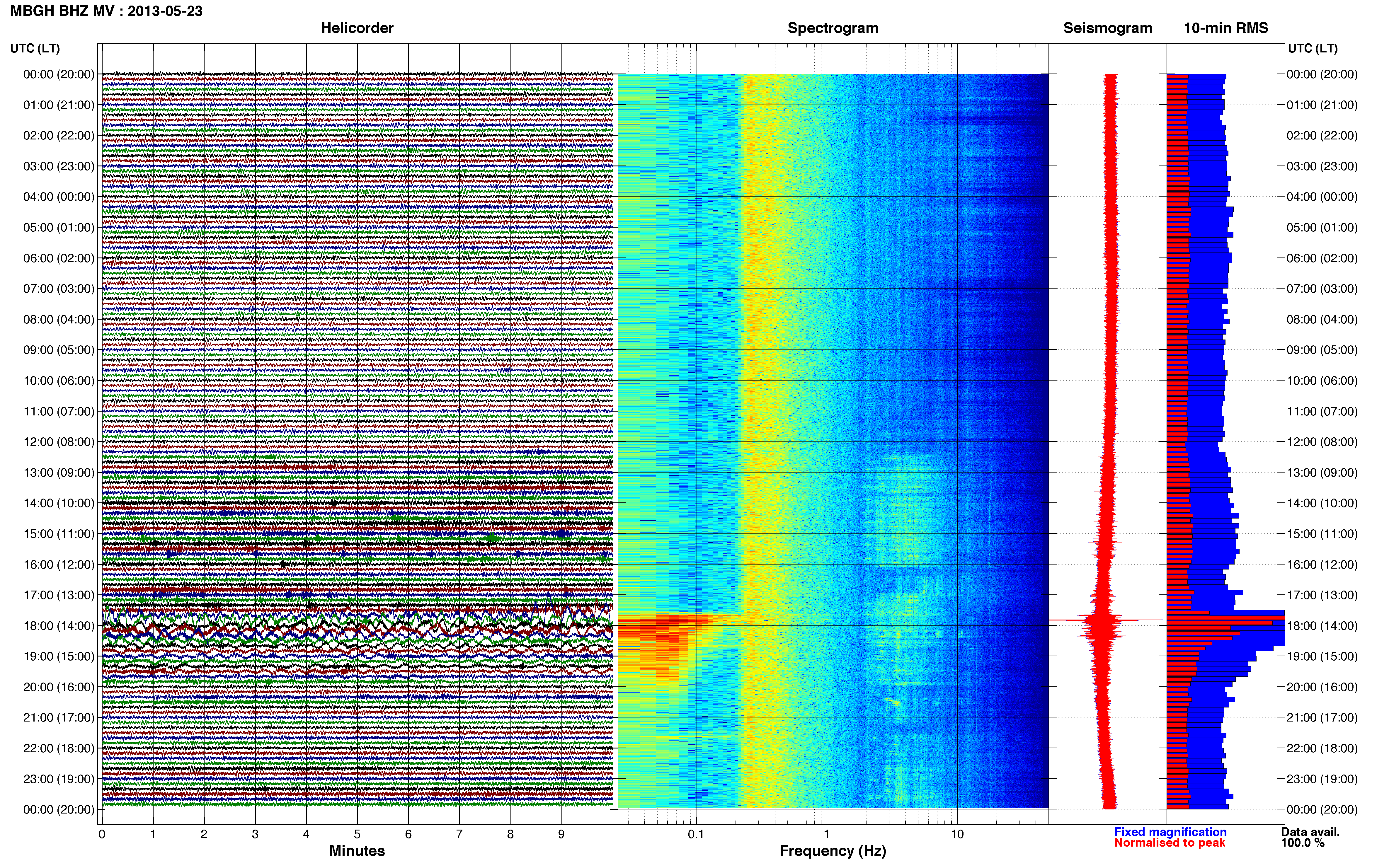Click the right-side '06:00 (02:00)' time label
This screenshot has width=1389, height=868.
[1322, 258]
